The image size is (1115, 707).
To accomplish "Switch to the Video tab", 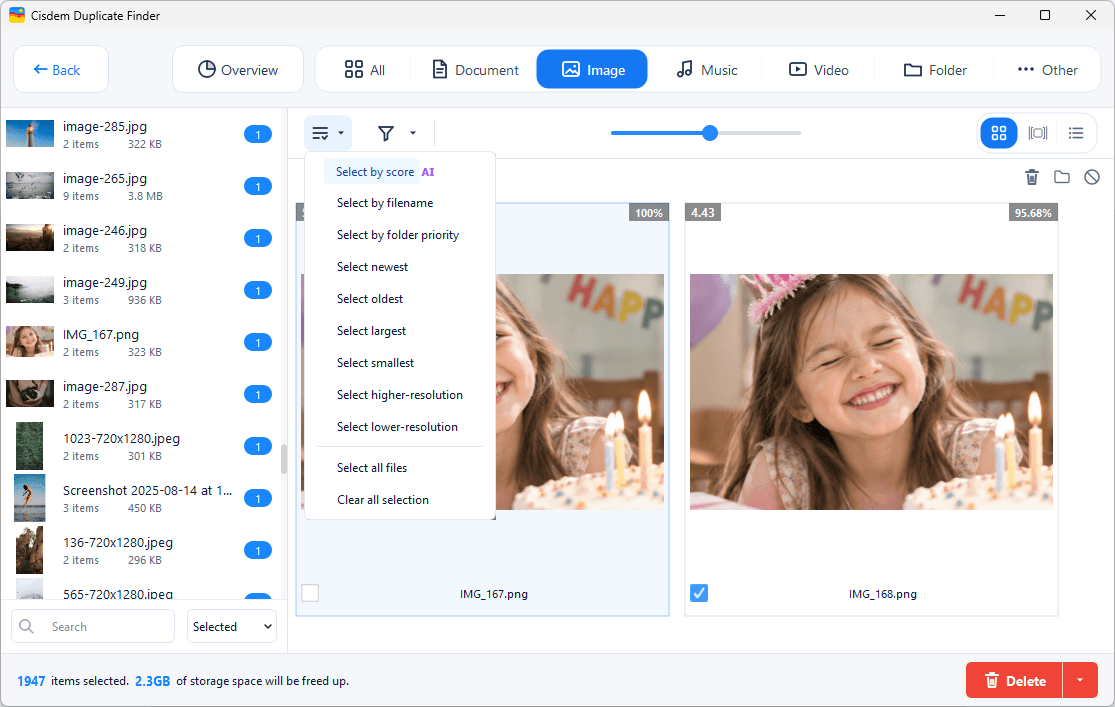I will click(818, 70).
